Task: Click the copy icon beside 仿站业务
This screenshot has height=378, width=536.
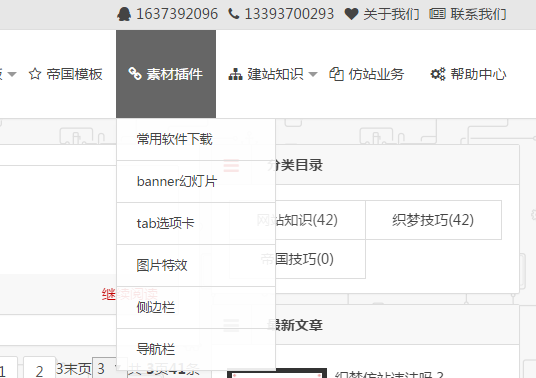Action: [x=336, y=74]
